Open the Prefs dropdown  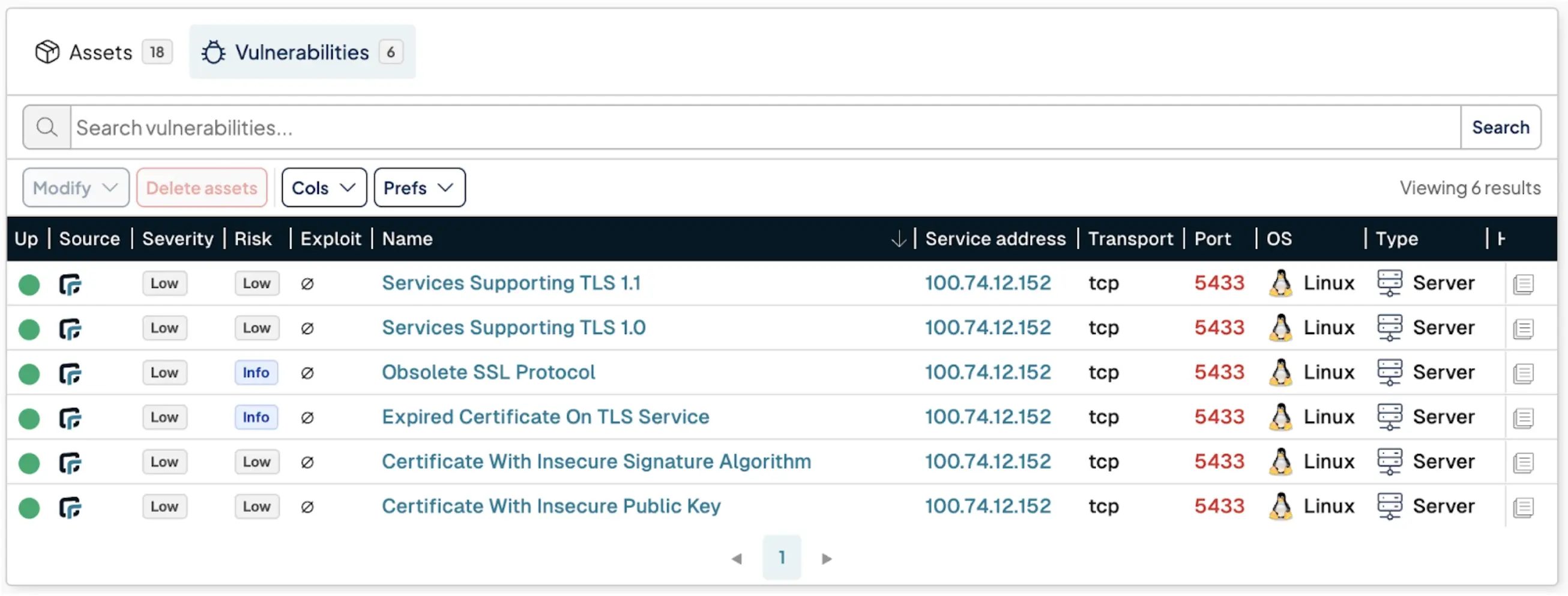coord(419,187)
